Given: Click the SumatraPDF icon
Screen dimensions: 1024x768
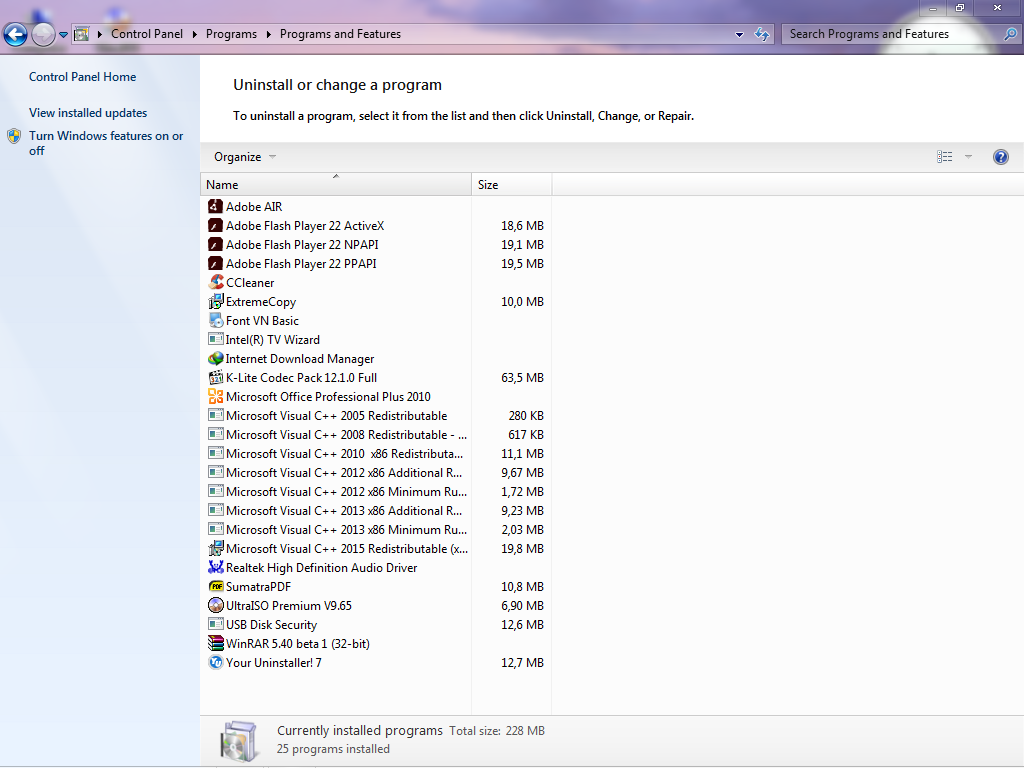Looking at the screenshot, I should point(216,586).
